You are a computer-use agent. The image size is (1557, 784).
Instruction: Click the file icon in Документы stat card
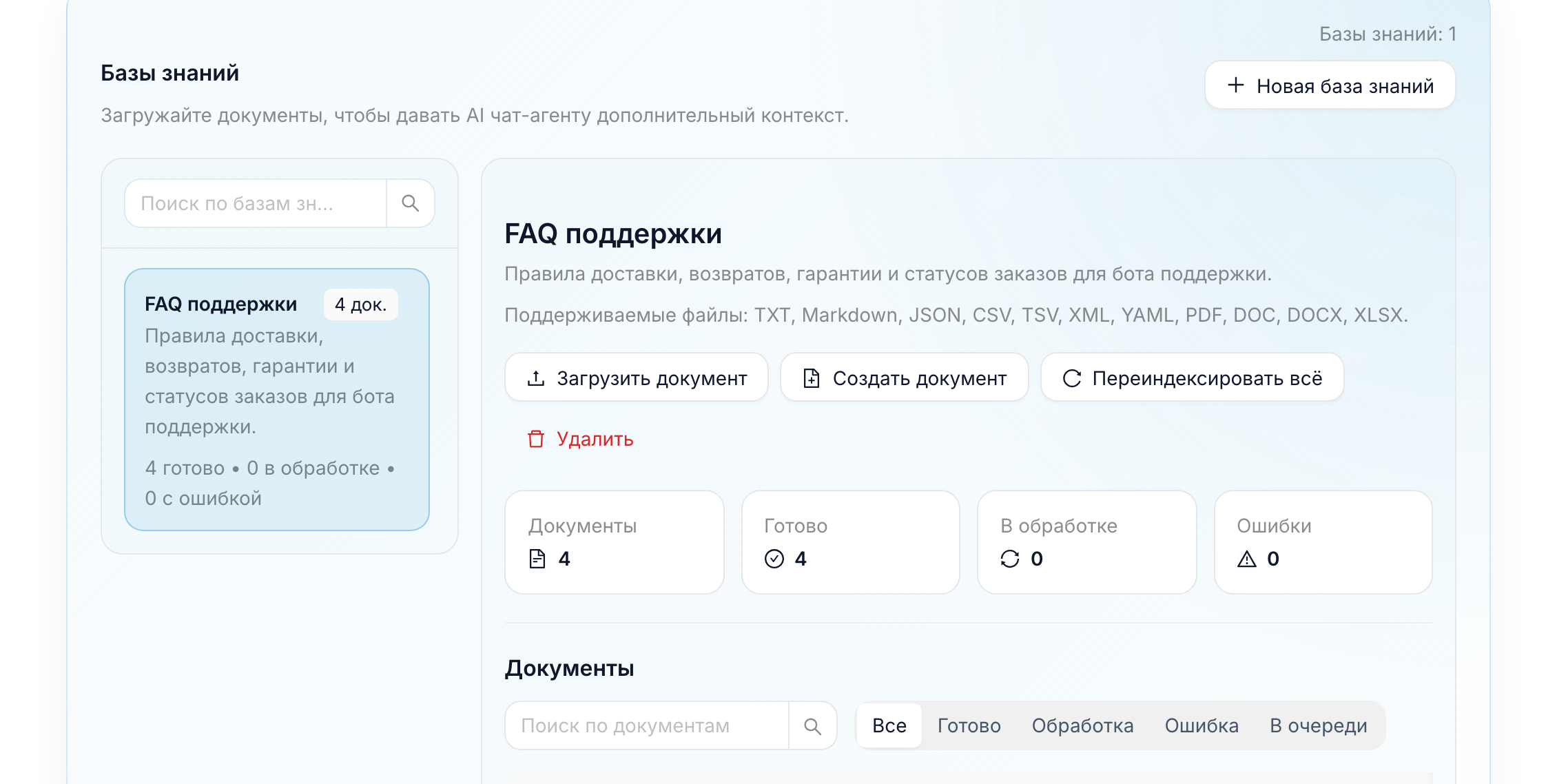pos(537,559)
